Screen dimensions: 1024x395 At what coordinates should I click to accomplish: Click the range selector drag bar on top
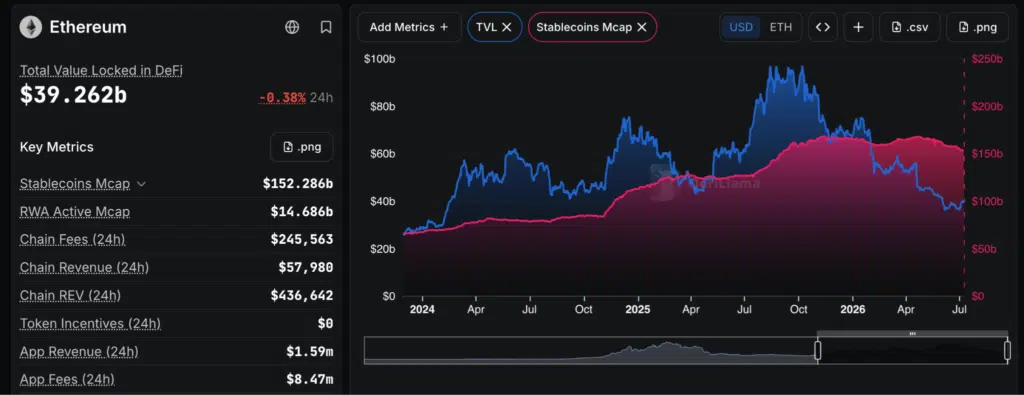(x=912, y=334)
